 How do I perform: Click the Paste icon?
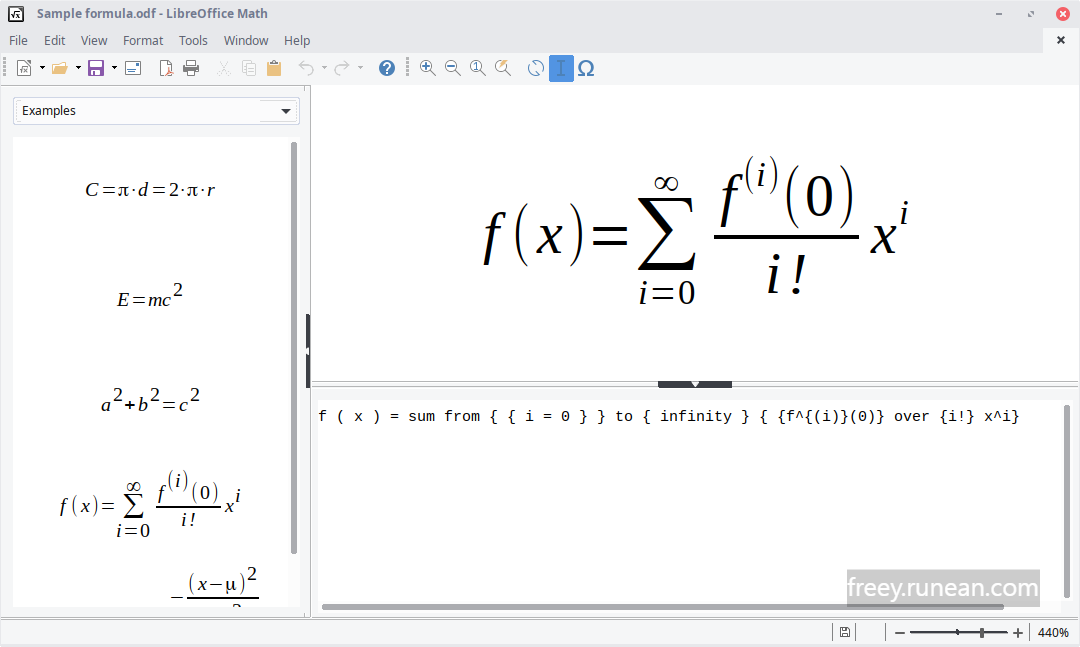(x=273, y=68)
